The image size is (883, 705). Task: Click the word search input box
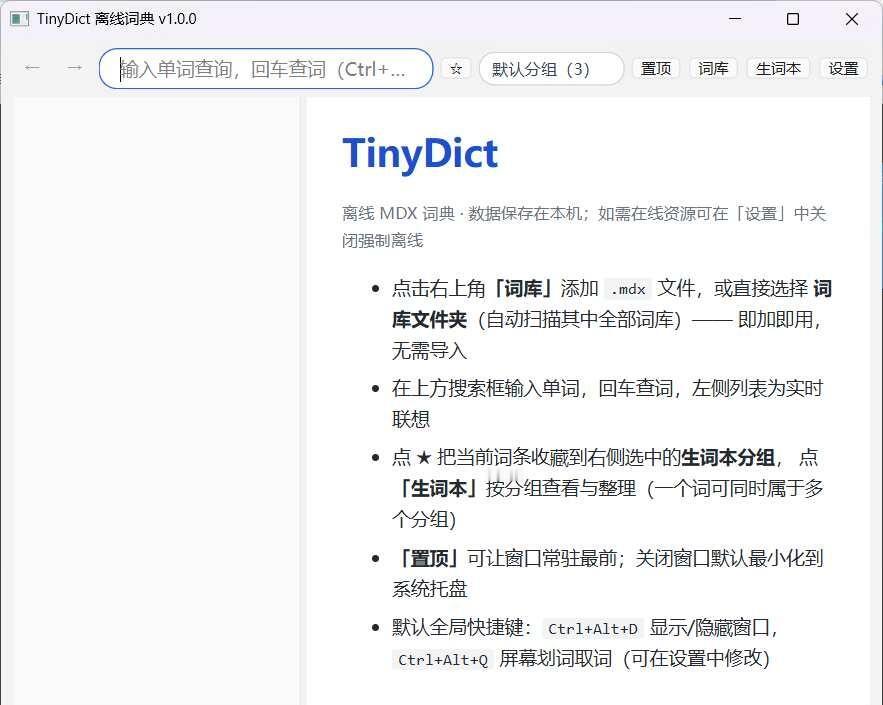(x=266, y=69)
